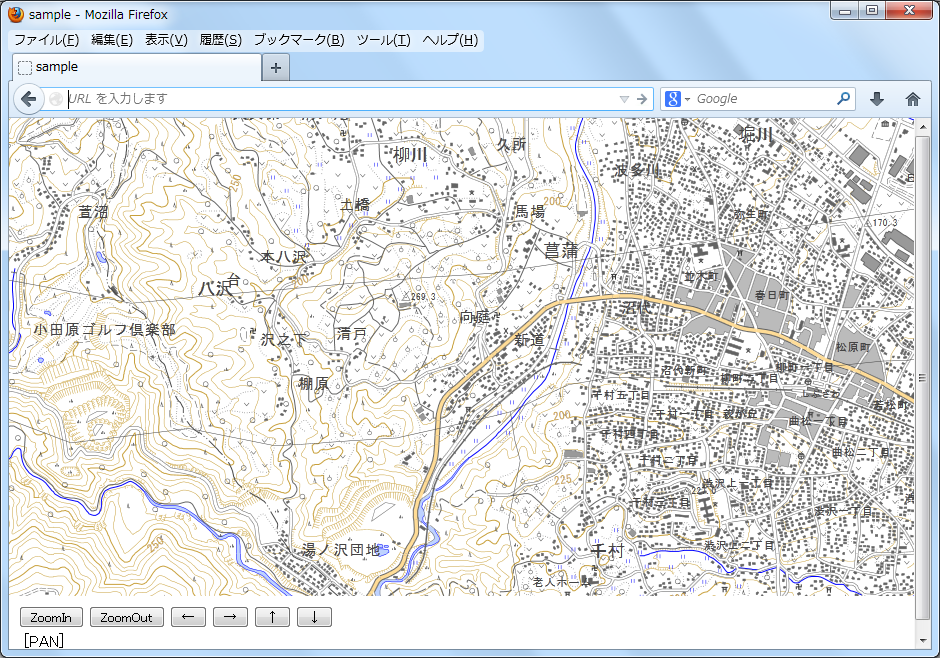Pan the map up with arrow button
Image resolution: width=940 pixels, height=658 pixels.
pos(272,617)
